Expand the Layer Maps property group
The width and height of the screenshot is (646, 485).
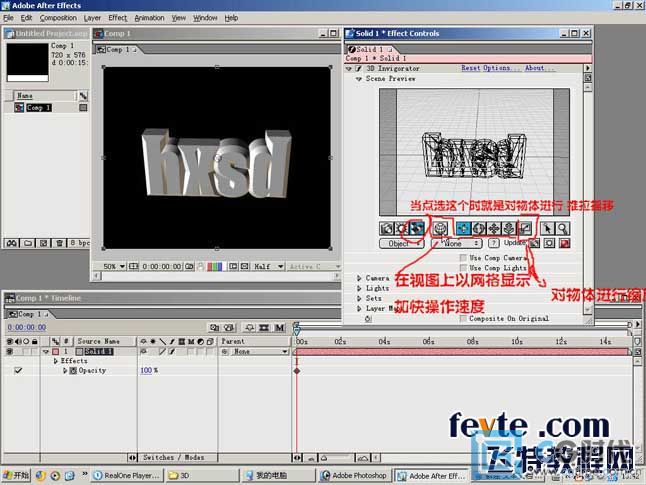click(x=359, y=308)
